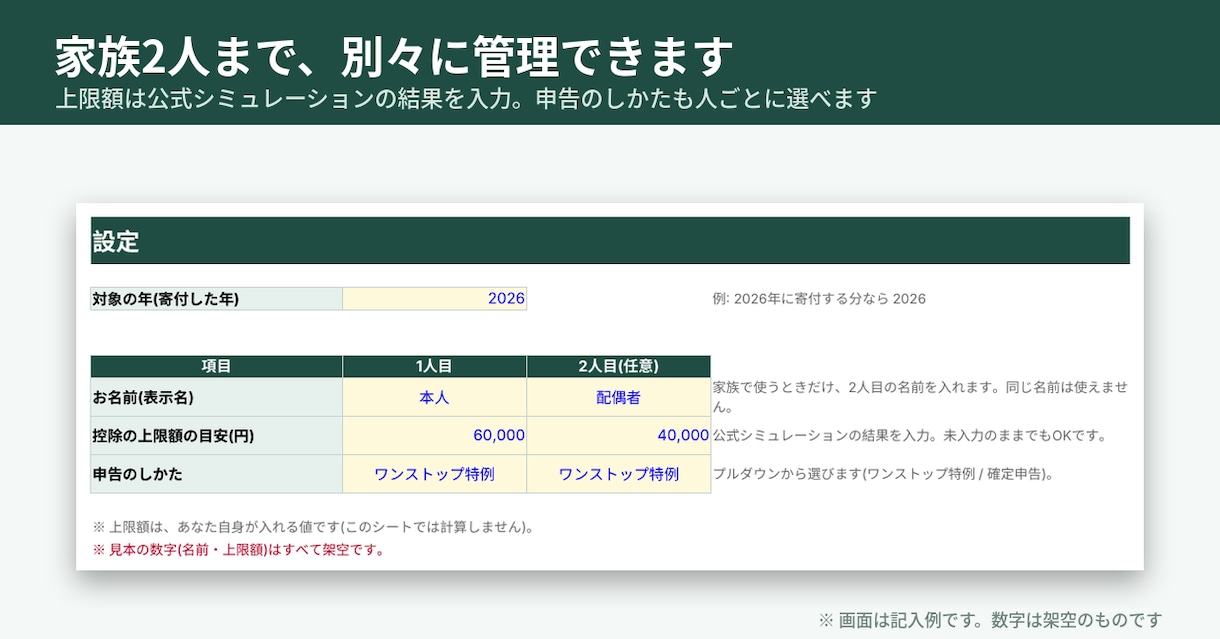Image resolution: width=1220 pixels, height=639 pixels.
Task: Select the 対象の年(寄付した年) label cell
Action: tap(216, 298)
